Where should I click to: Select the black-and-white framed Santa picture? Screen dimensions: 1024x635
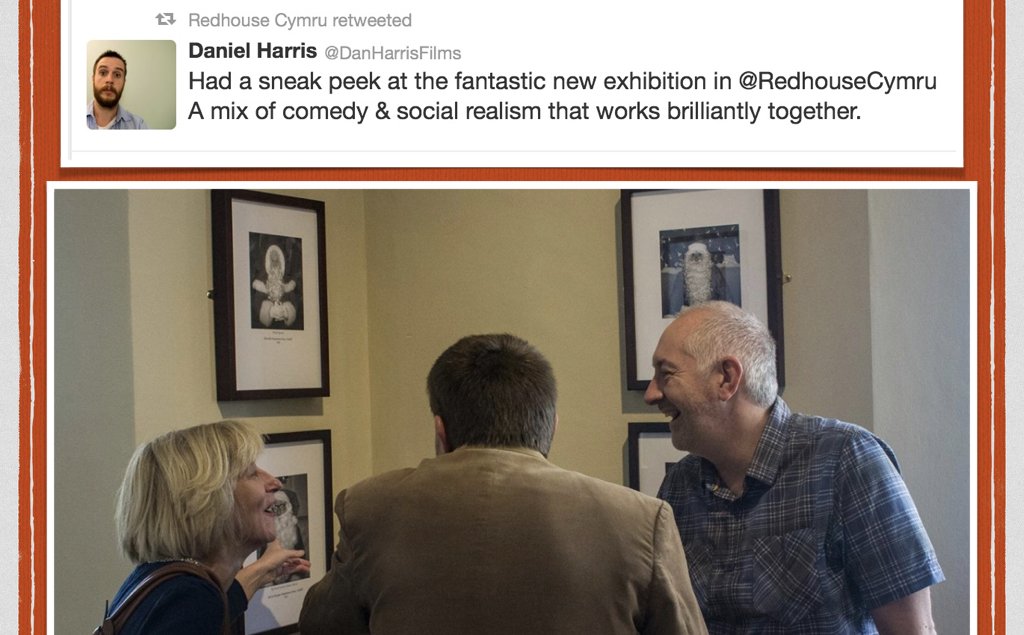(x=270, y=294)
